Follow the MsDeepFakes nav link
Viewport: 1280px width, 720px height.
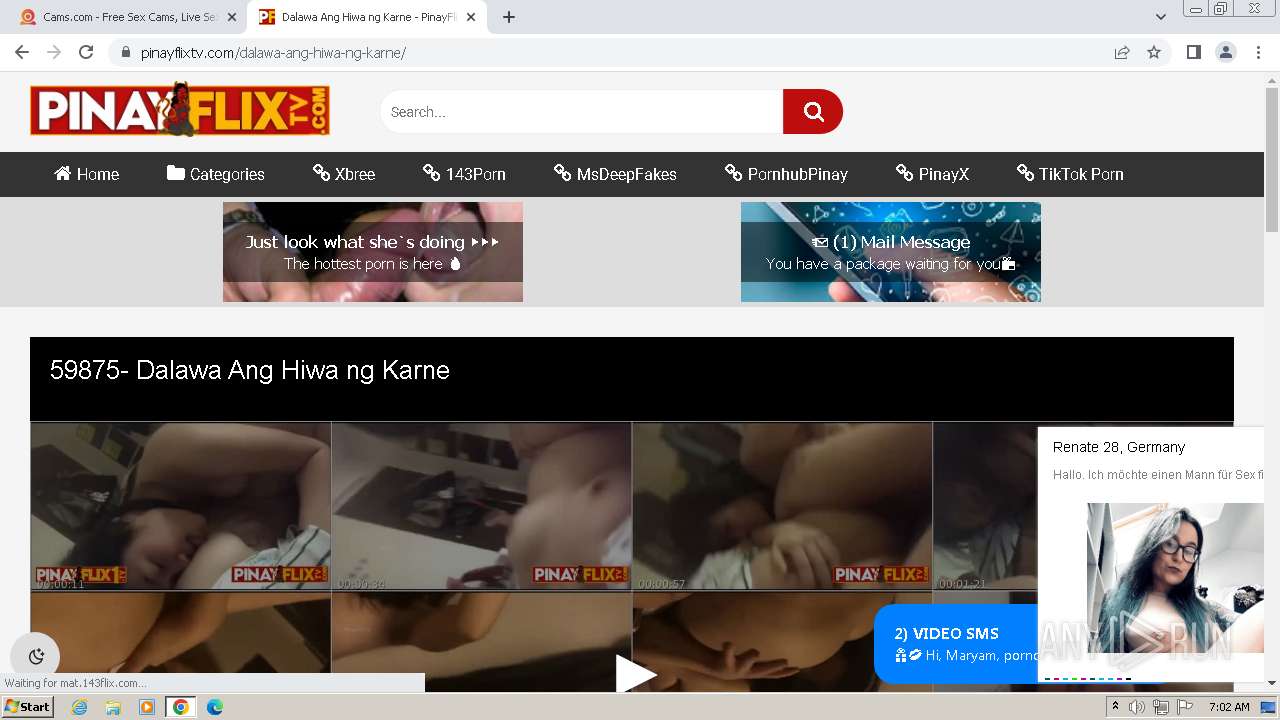615,174
